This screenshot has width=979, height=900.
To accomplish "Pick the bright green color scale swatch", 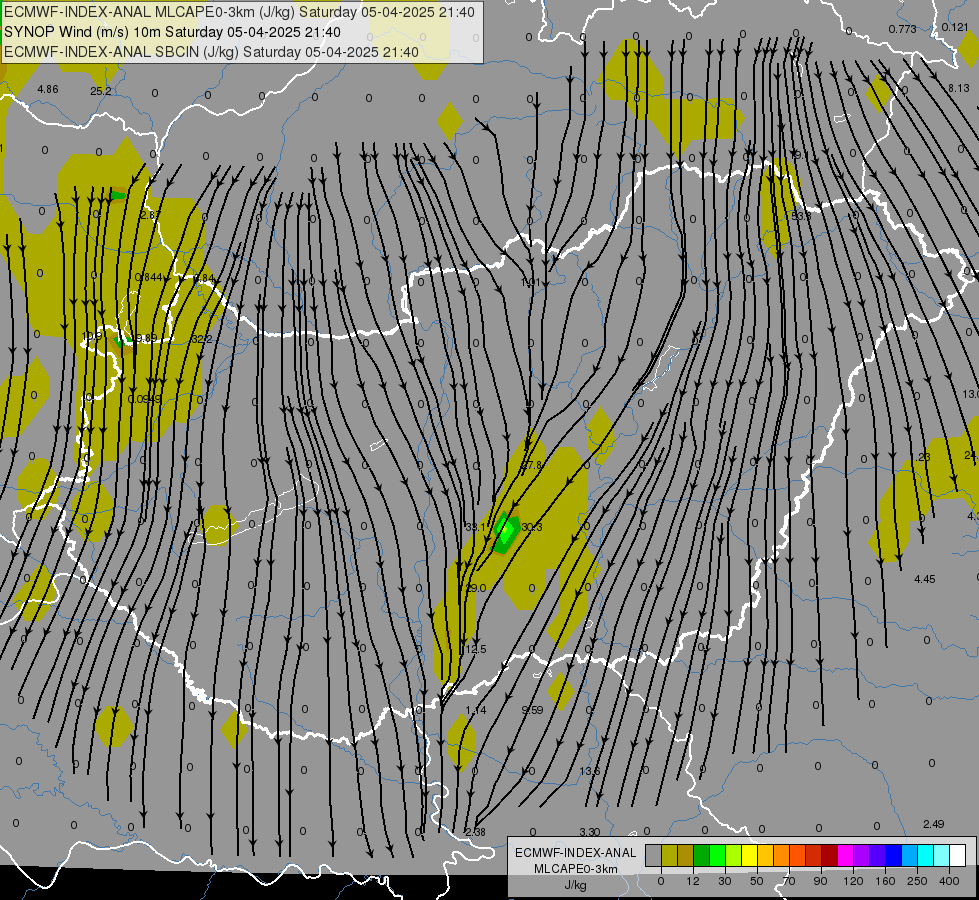I will coord(717,855).
